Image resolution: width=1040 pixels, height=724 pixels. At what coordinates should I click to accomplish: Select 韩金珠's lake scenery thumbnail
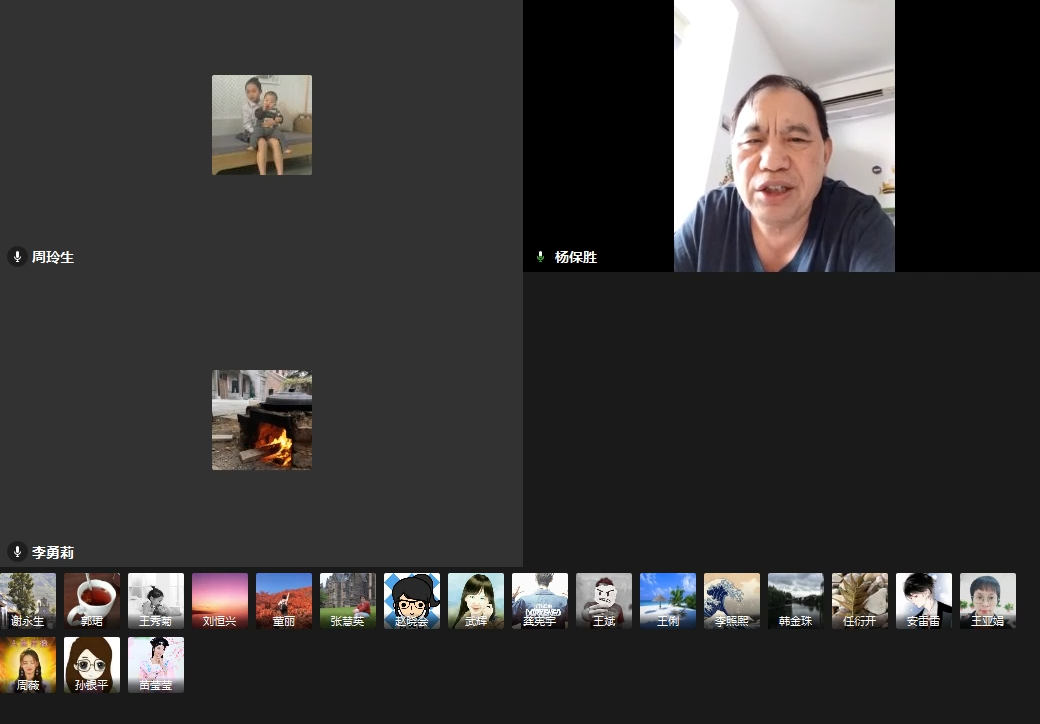point(796,600)
